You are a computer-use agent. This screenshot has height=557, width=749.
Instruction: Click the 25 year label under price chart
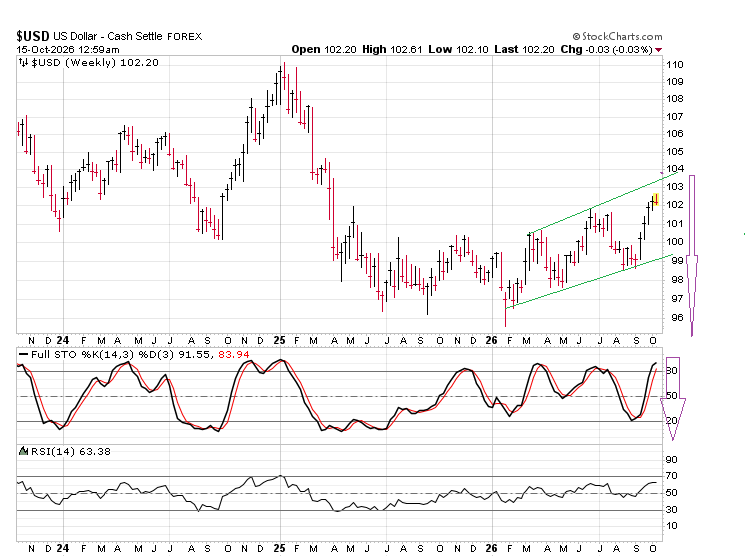pyautogui.click(x=279, y=340)
